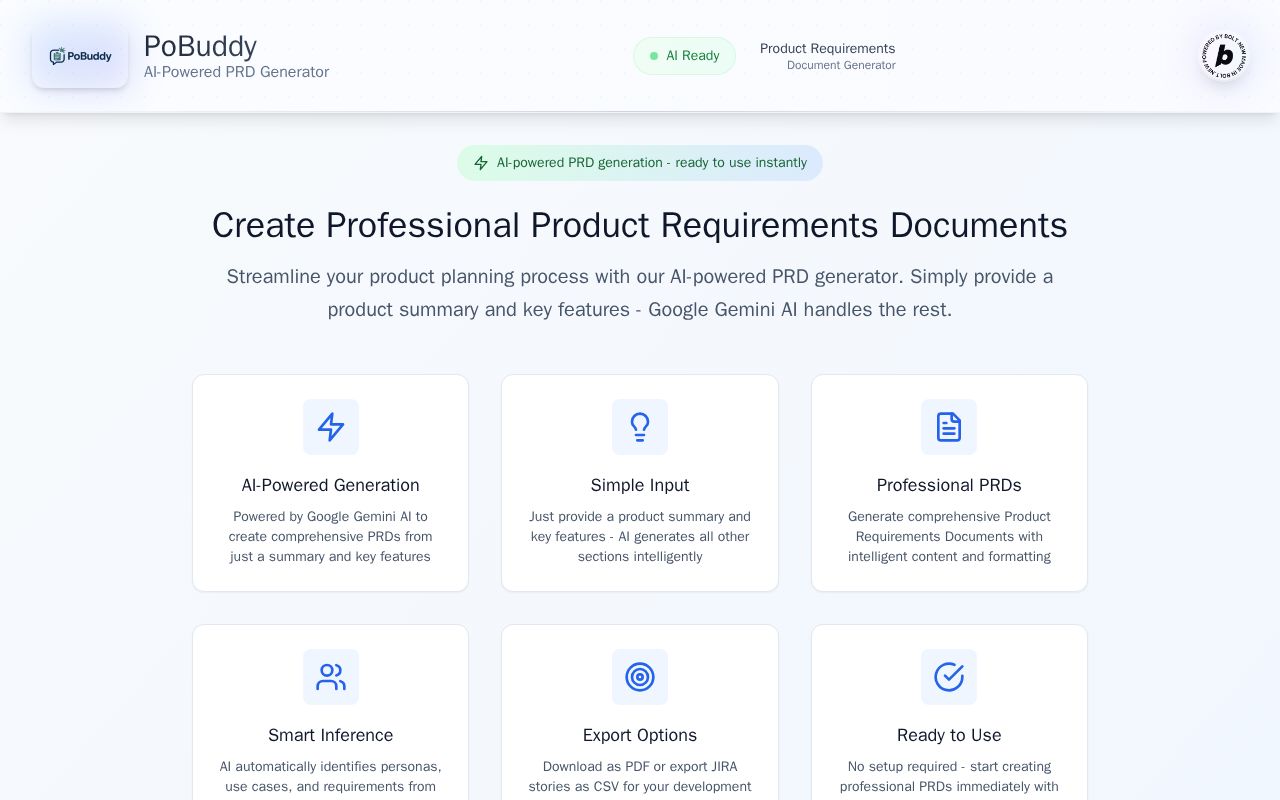Click the small bolt icon in banner pill
The height and width of the screenshot is (800, 1280).
pos(481,163)
